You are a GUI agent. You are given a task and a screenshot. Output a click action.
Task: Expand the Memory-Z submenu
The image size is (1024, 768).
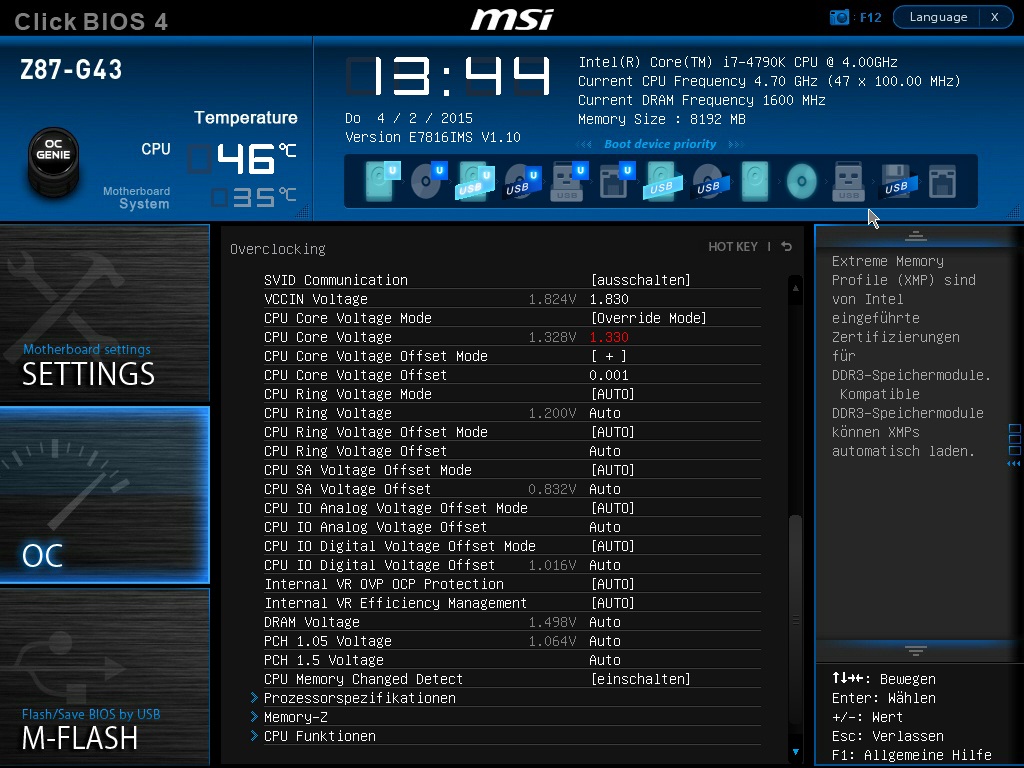pos(296,717)
